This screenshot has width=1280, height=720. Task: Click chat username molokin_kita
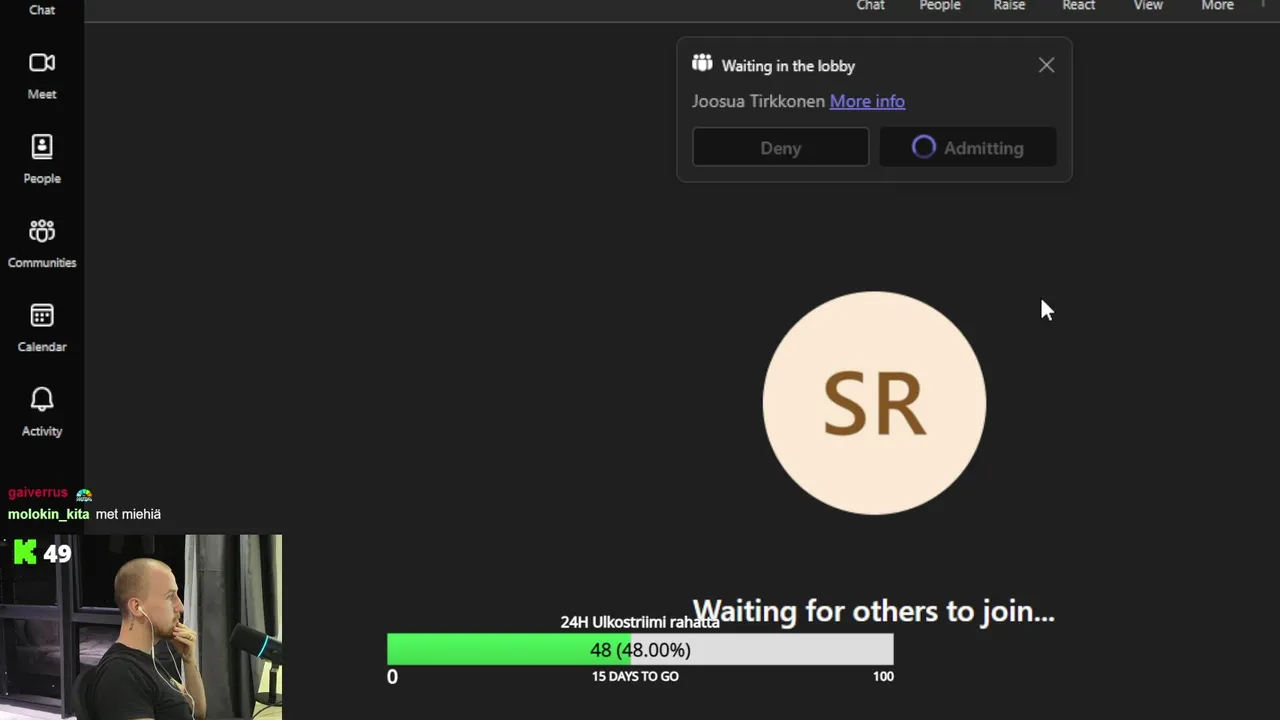[x=48, y=514]
